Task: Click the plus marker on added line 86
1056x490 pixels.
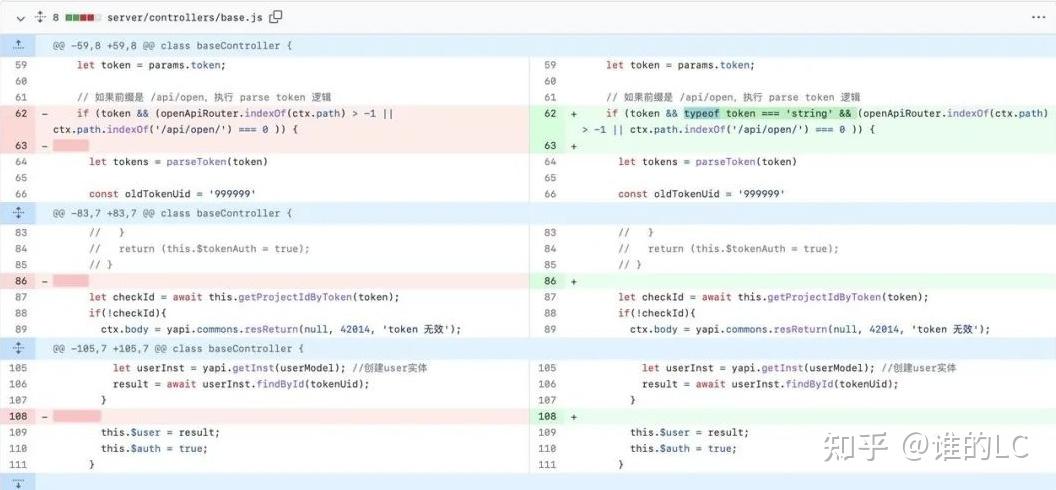Action: click(x=574, y=281)
